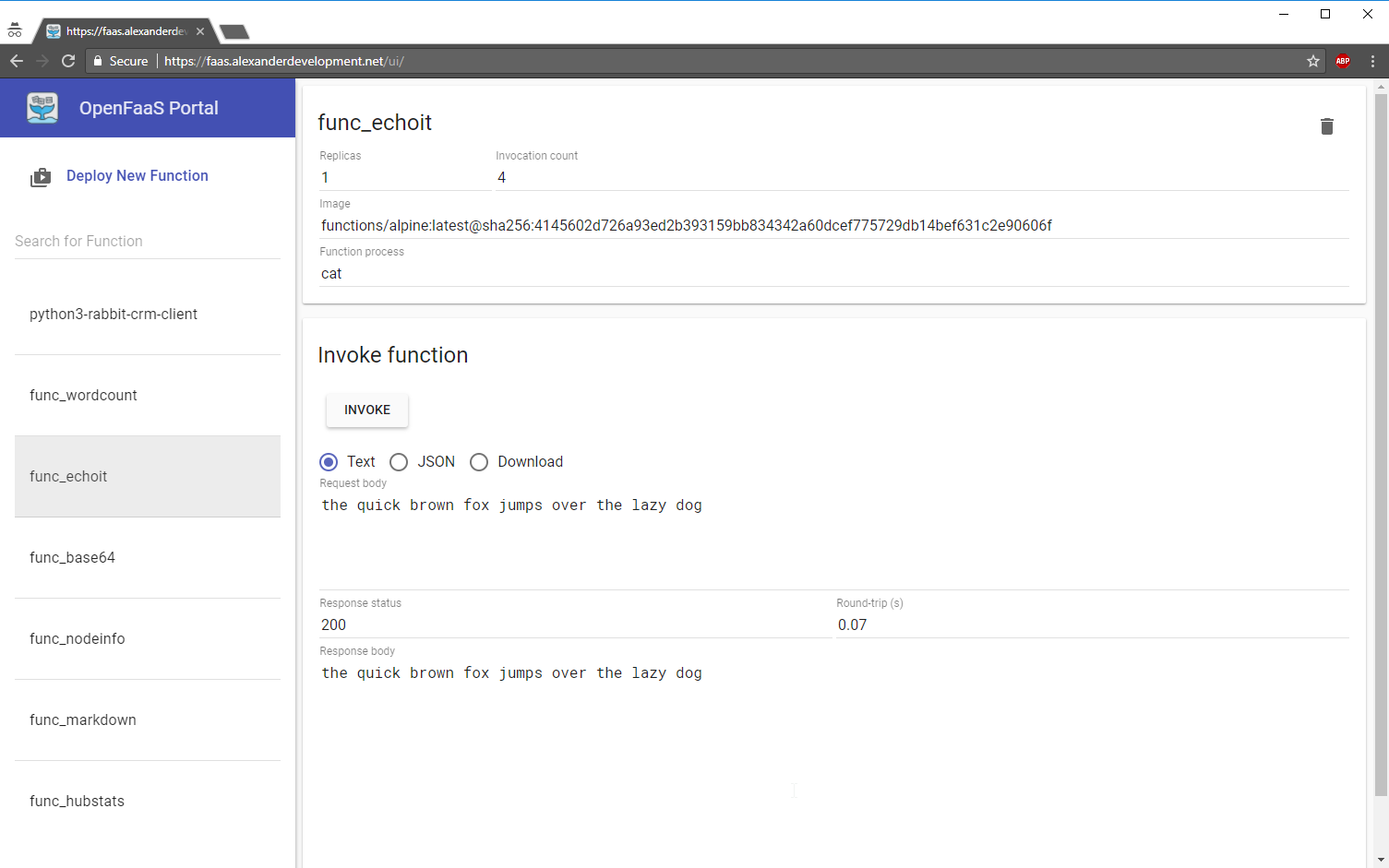Click the page vertical scrollbar thumb
Image resolution: width=1389 pixels, height=868 pixels.
1381,445
